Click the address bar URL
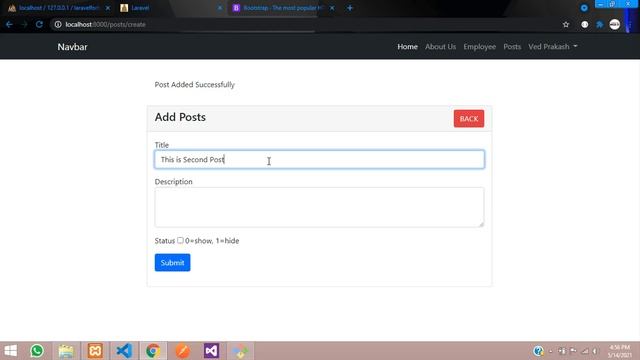640x360 pixels. [105, 24]
